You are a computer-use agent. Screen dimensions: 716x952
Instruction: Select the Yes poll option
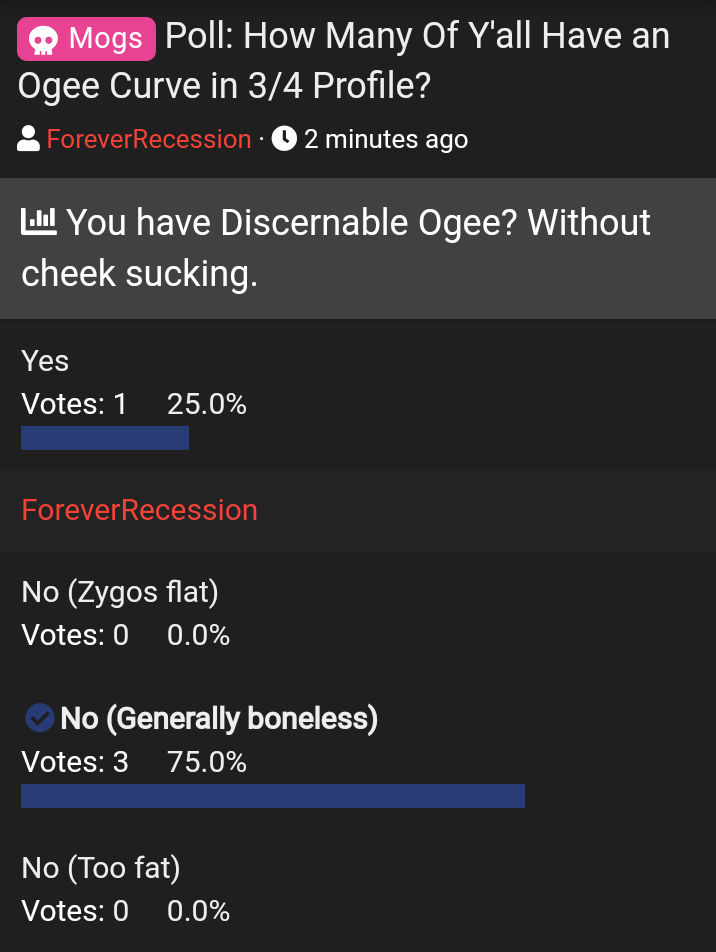click(x=45, y=361)
